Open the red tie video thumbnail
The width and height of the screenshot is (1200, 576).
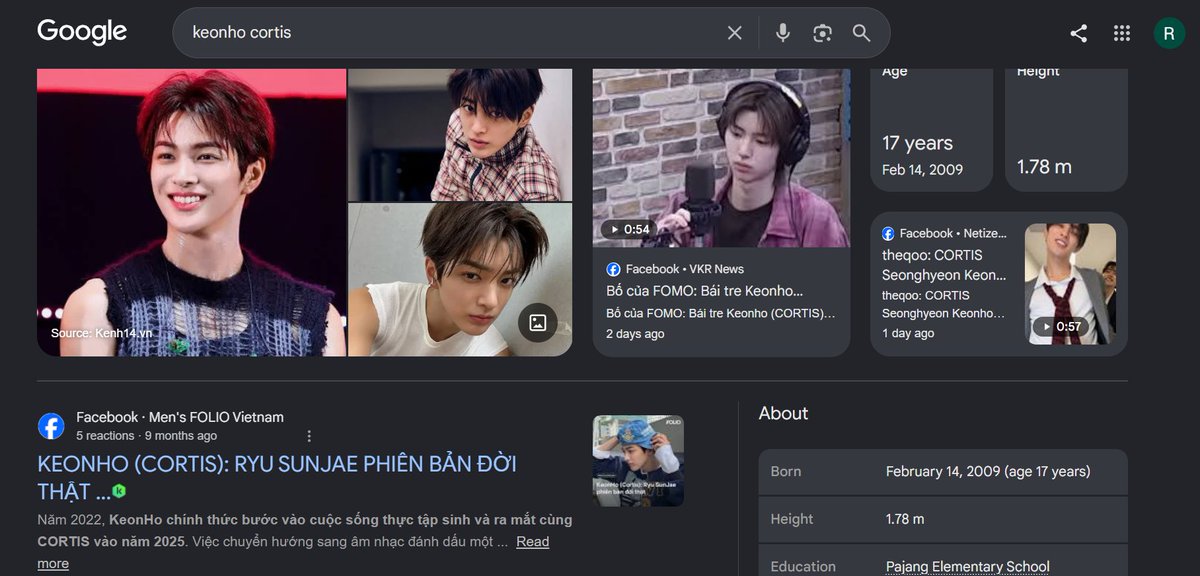[x=1070, y=284]
